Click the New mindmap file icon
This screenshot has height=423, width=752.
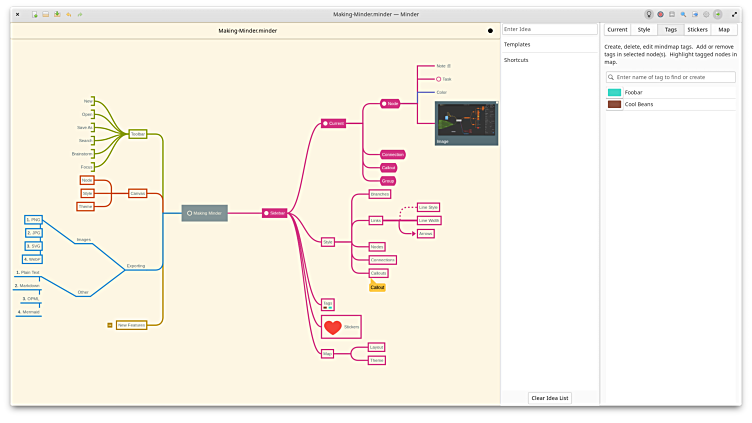35,15
